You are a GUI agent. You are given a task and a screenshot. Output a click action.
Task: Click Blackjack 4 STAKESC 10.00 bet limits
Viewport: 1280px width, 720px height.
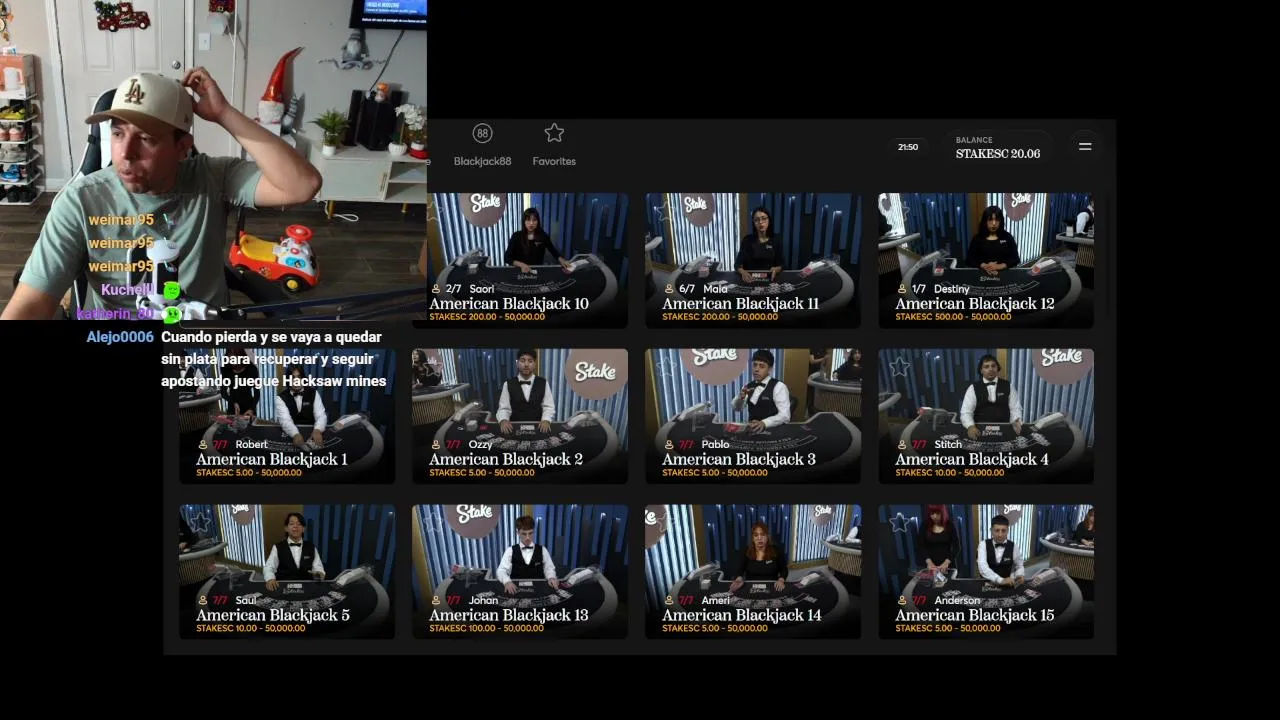click(x=950, y=473)
